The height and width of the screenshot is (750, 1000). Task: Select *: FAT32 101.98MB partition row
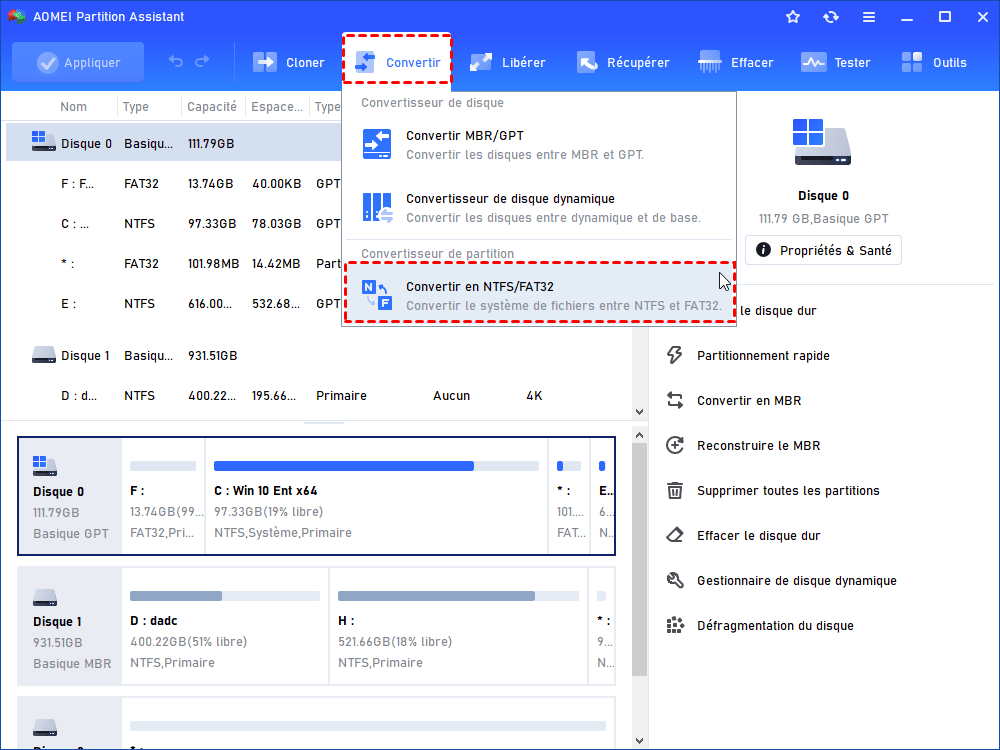tap(173, 264)
